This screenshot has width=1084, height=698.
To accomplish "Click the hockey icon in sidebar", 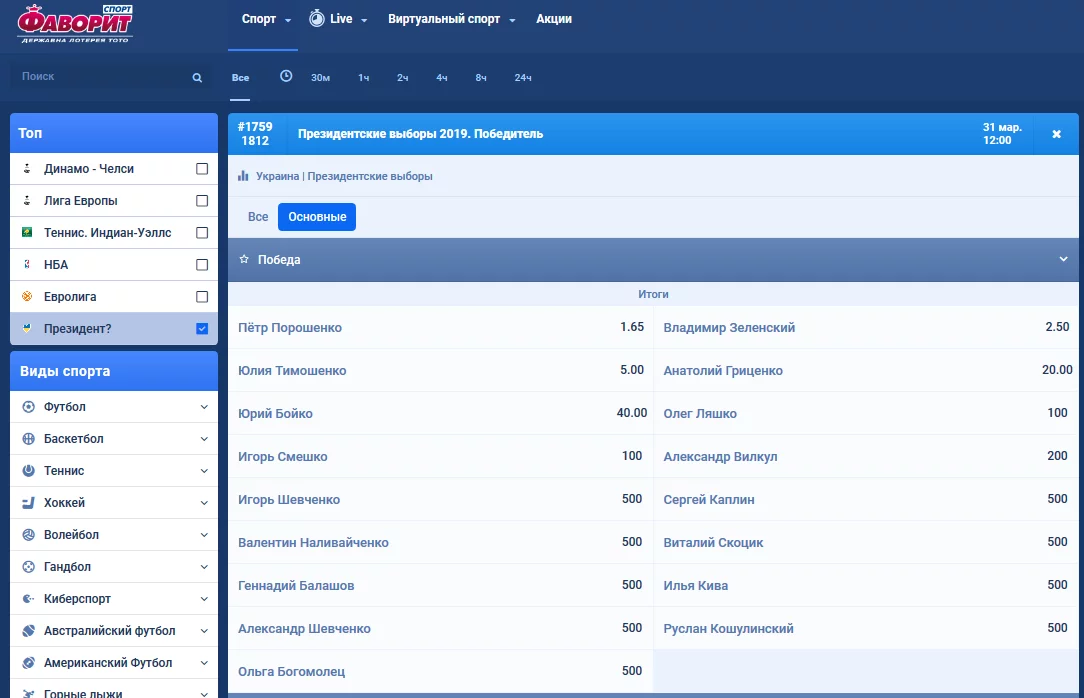I will 28,503.
